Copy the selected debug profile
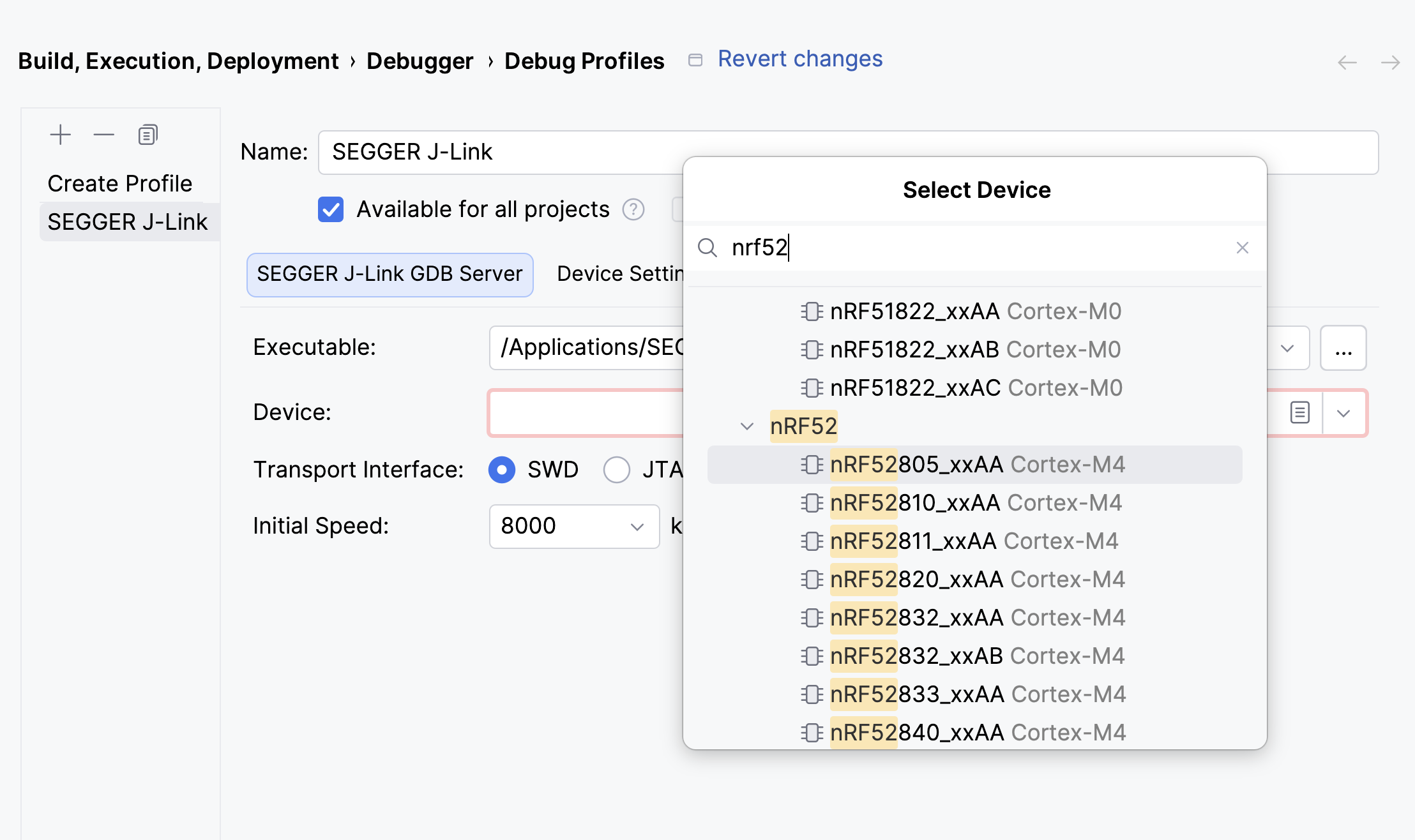The height and width of the screenshot is (840, 1415). pos(148,135)
